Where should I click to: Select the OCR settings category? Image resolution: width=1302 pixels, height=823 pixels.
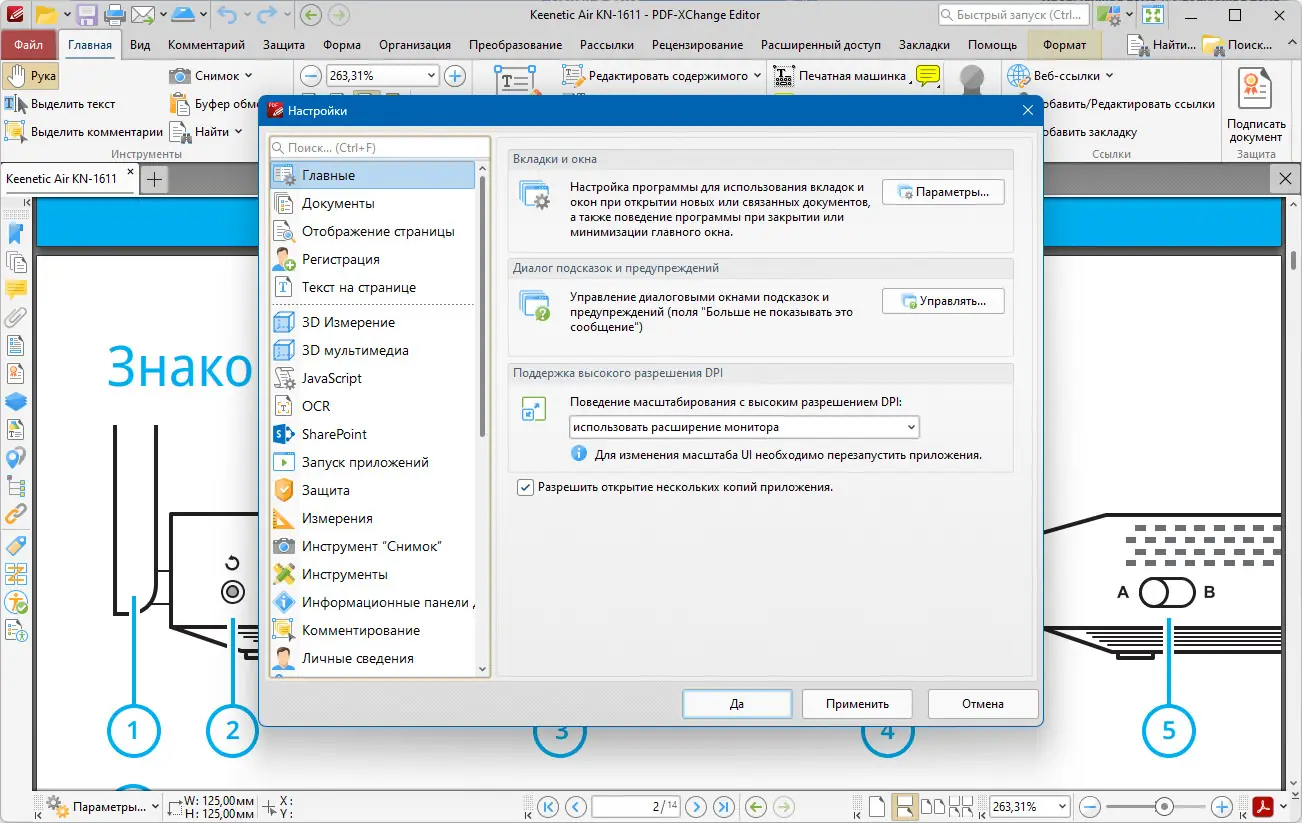coord(372,406)
